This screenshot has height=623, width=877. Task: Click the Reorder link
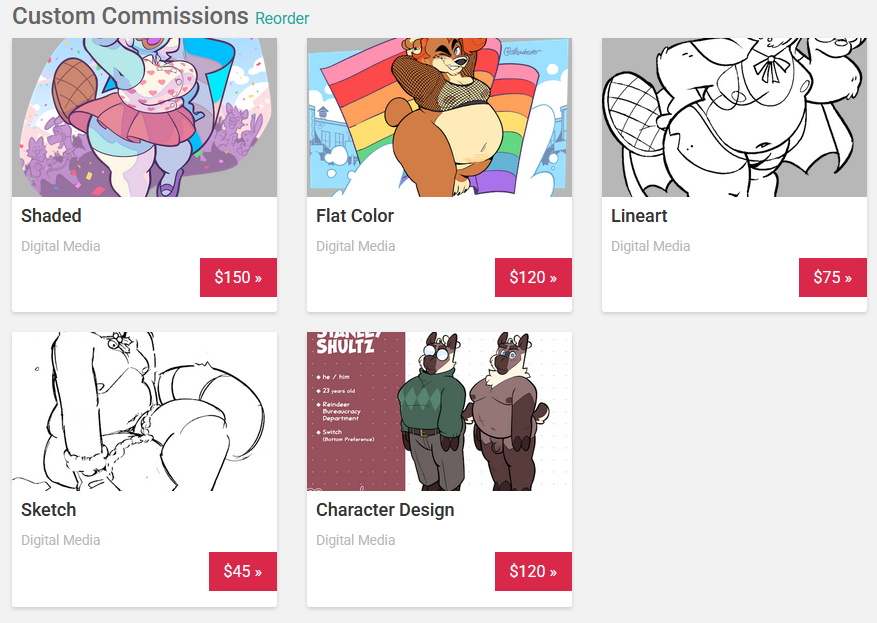coord(282,18)
